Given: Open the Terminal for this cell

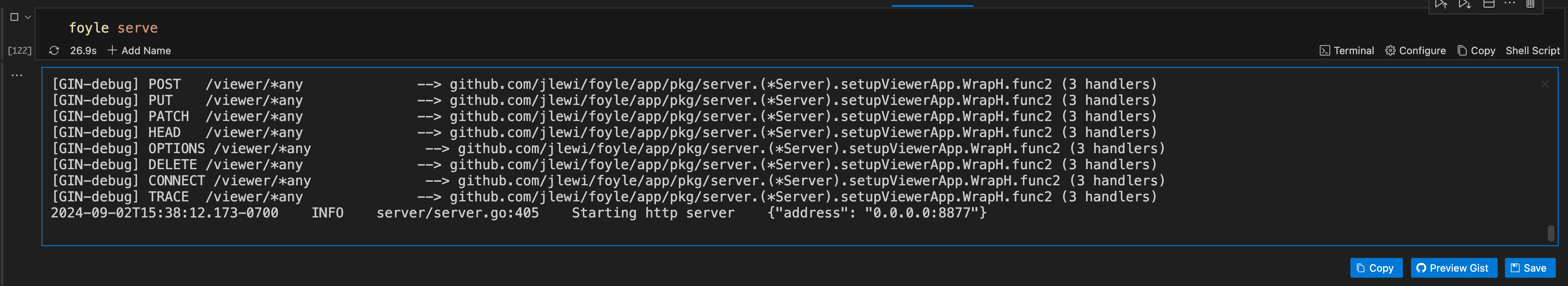Looking at the screenshot, I should click(1346, 51).
